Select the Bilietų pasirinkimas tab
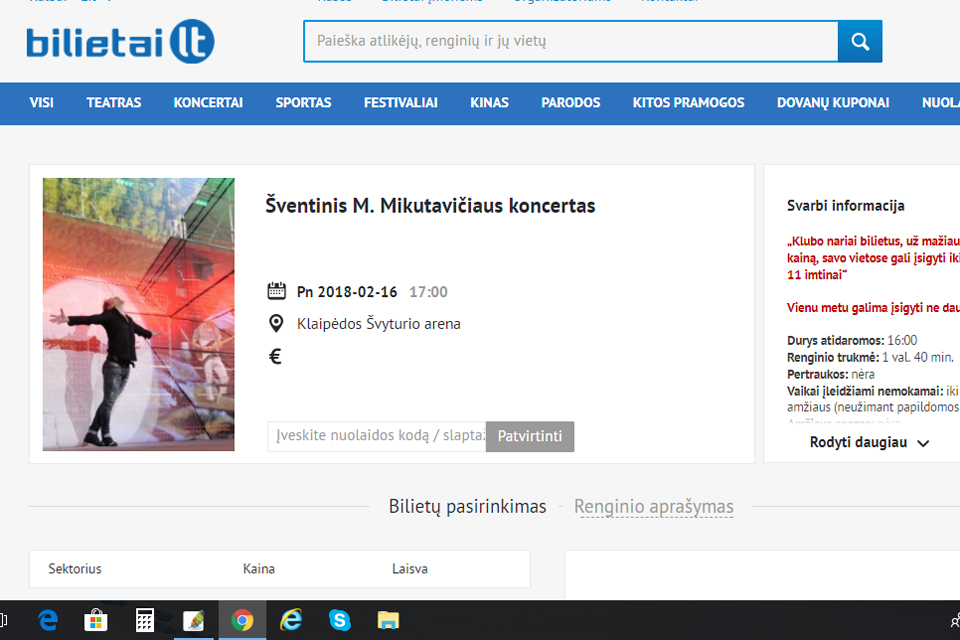Image resolution: width=960 pixels, height=640 pixels. [467, 507]
